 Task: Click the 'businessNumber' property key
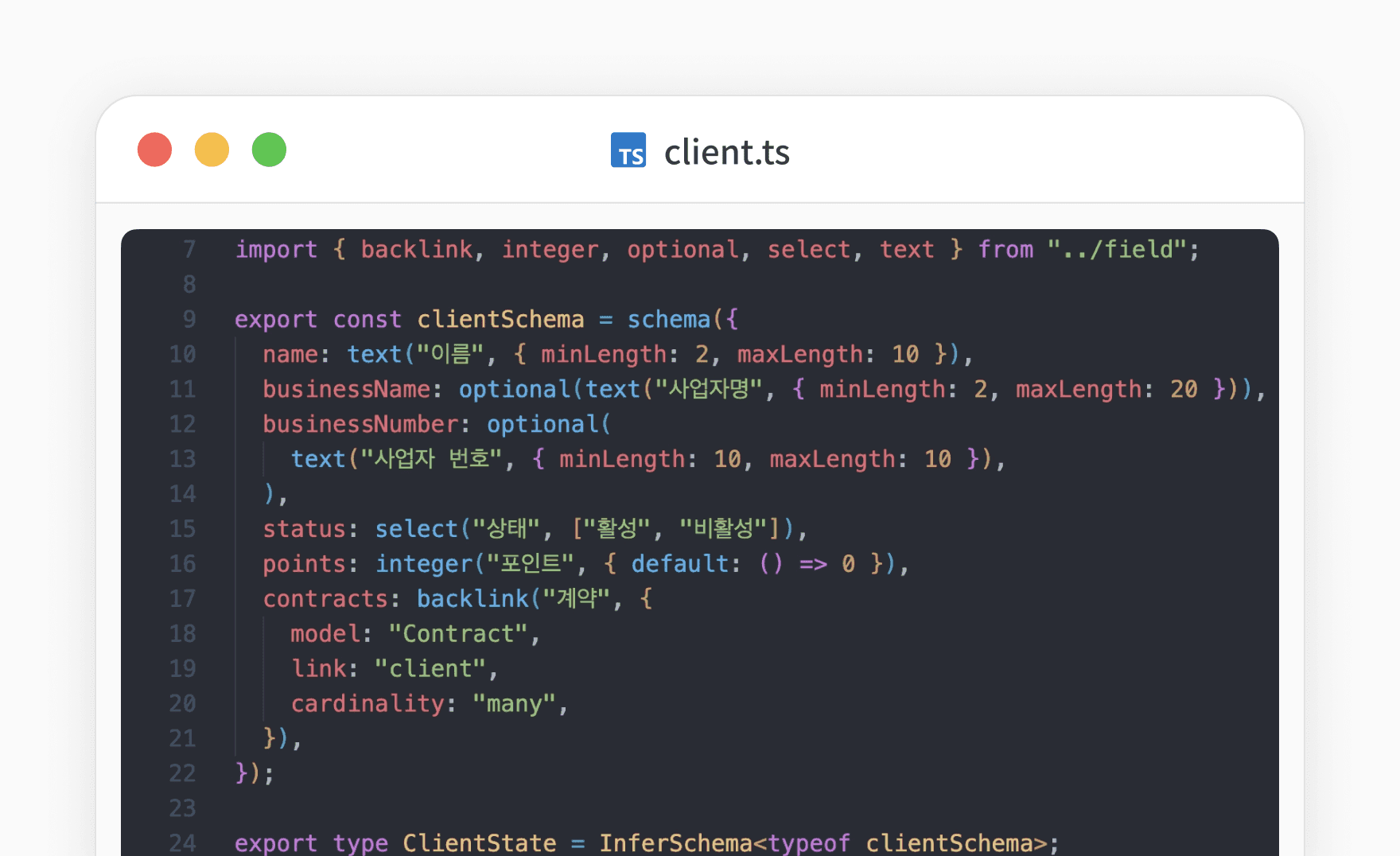pyautogui.click(x=360, y=425)
